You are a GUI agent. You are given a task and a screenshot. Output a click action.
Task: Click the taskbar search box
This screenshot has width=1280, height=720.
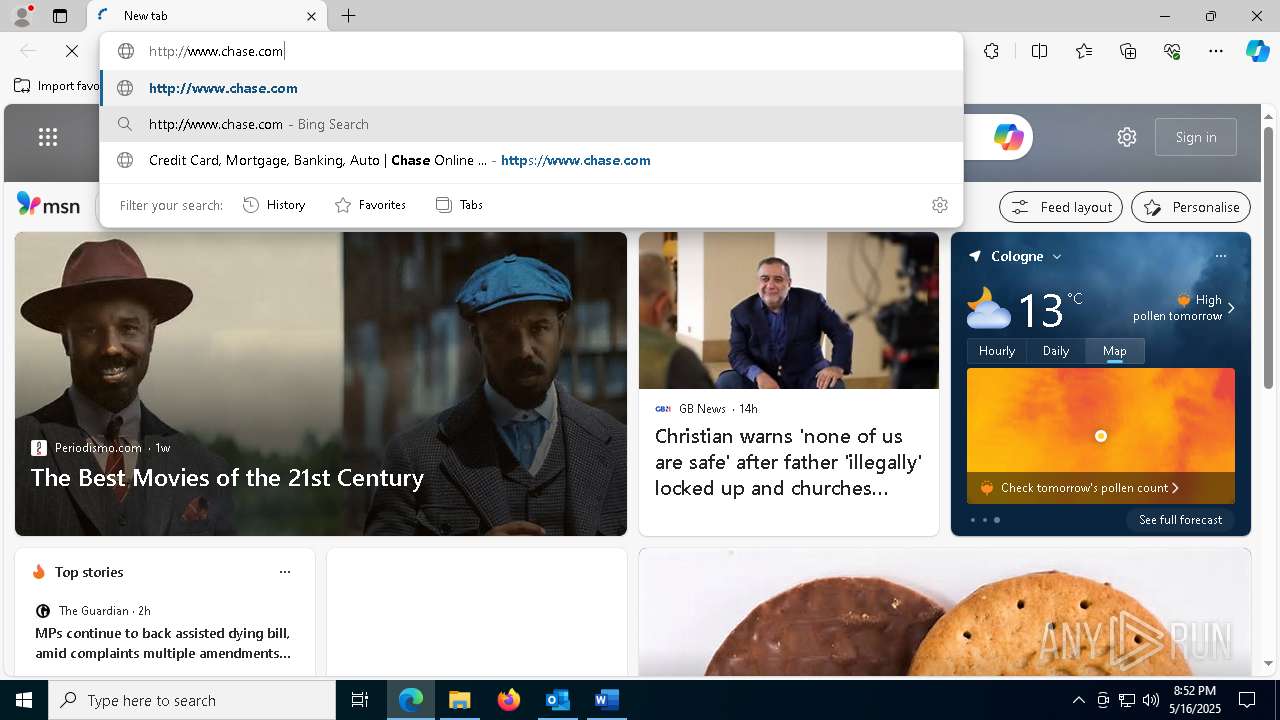point(192,700)
